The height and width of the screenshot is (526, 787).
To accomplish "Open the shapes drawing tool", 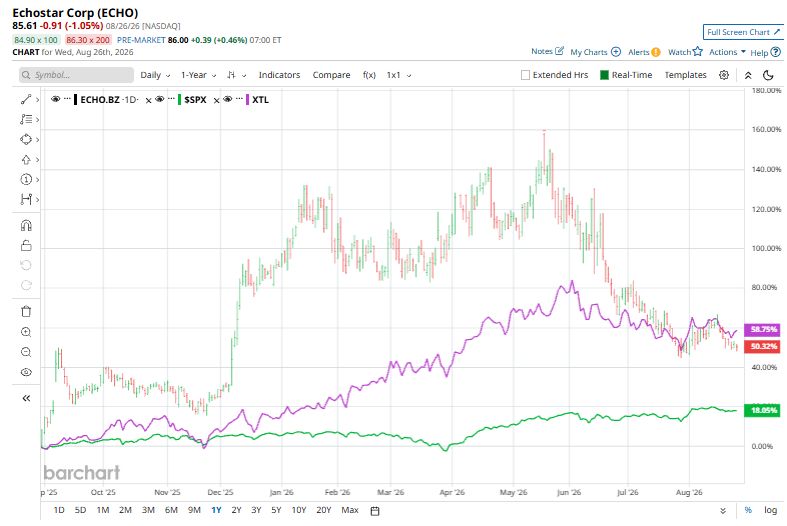I will [x=26, y=140].
